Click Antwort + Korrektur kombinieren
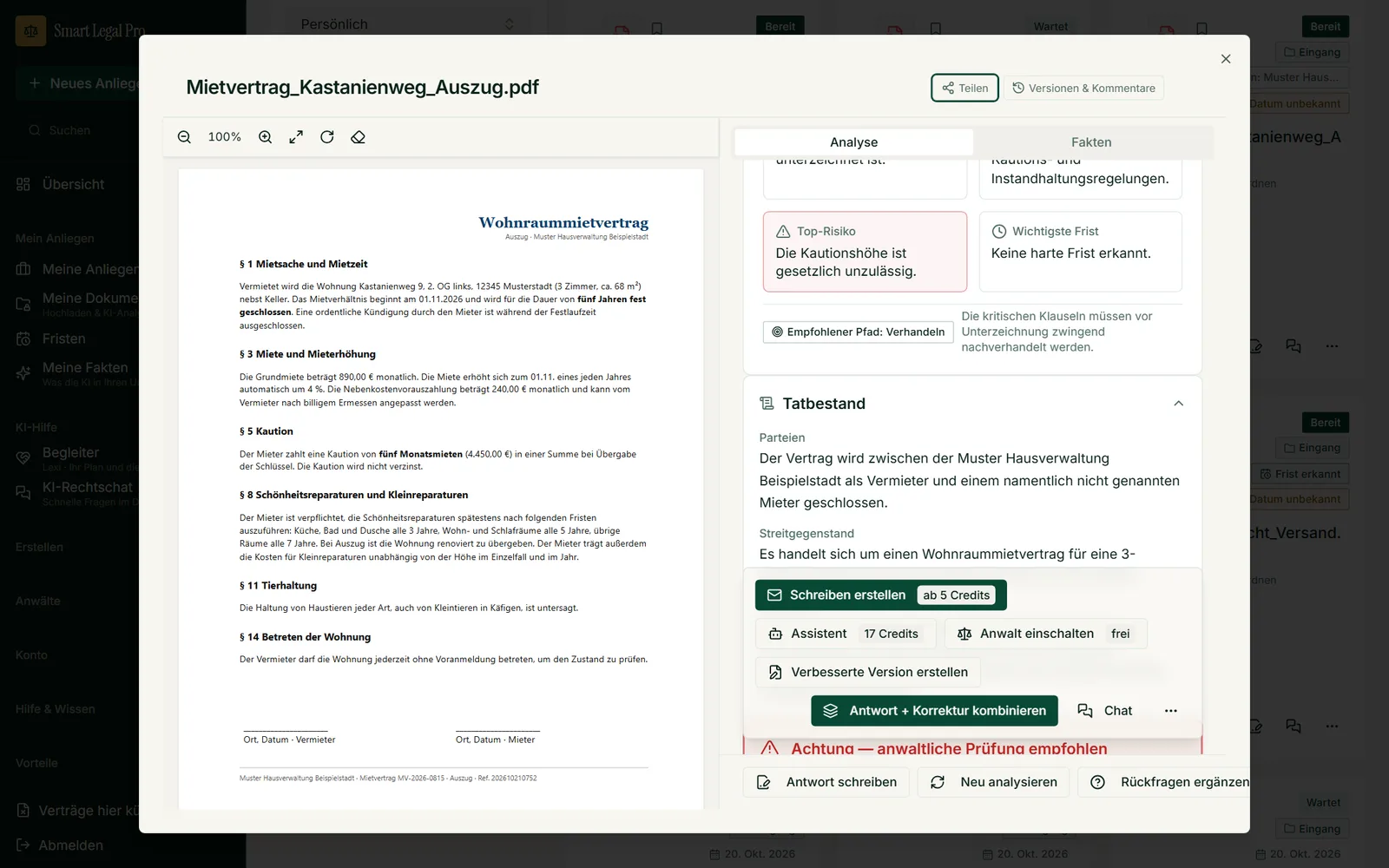The width and height of the screenshot is (1389, 868). [934, 711]
